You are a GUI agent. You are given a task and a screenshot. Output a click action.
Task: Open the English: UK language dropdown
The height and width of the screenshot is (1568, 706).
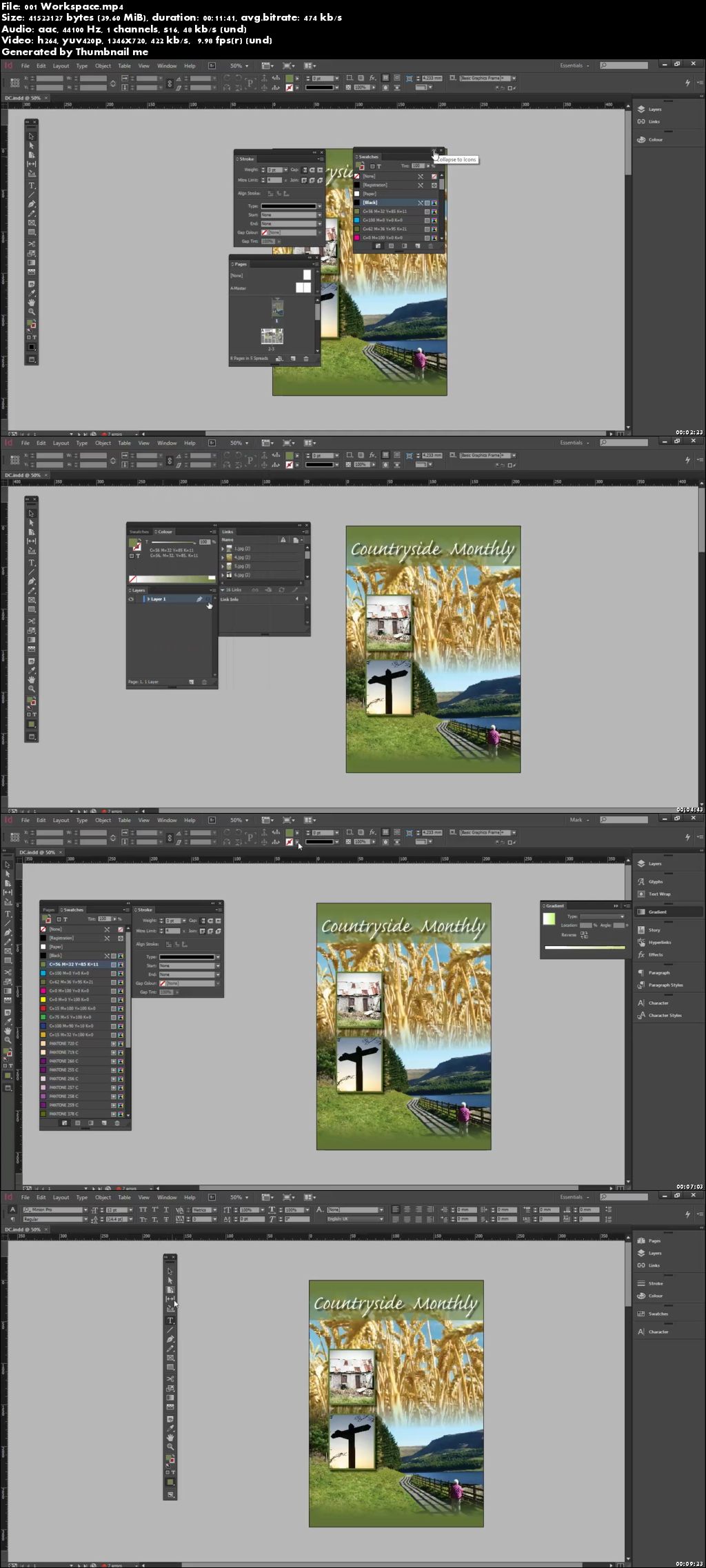click(381, 1219)
